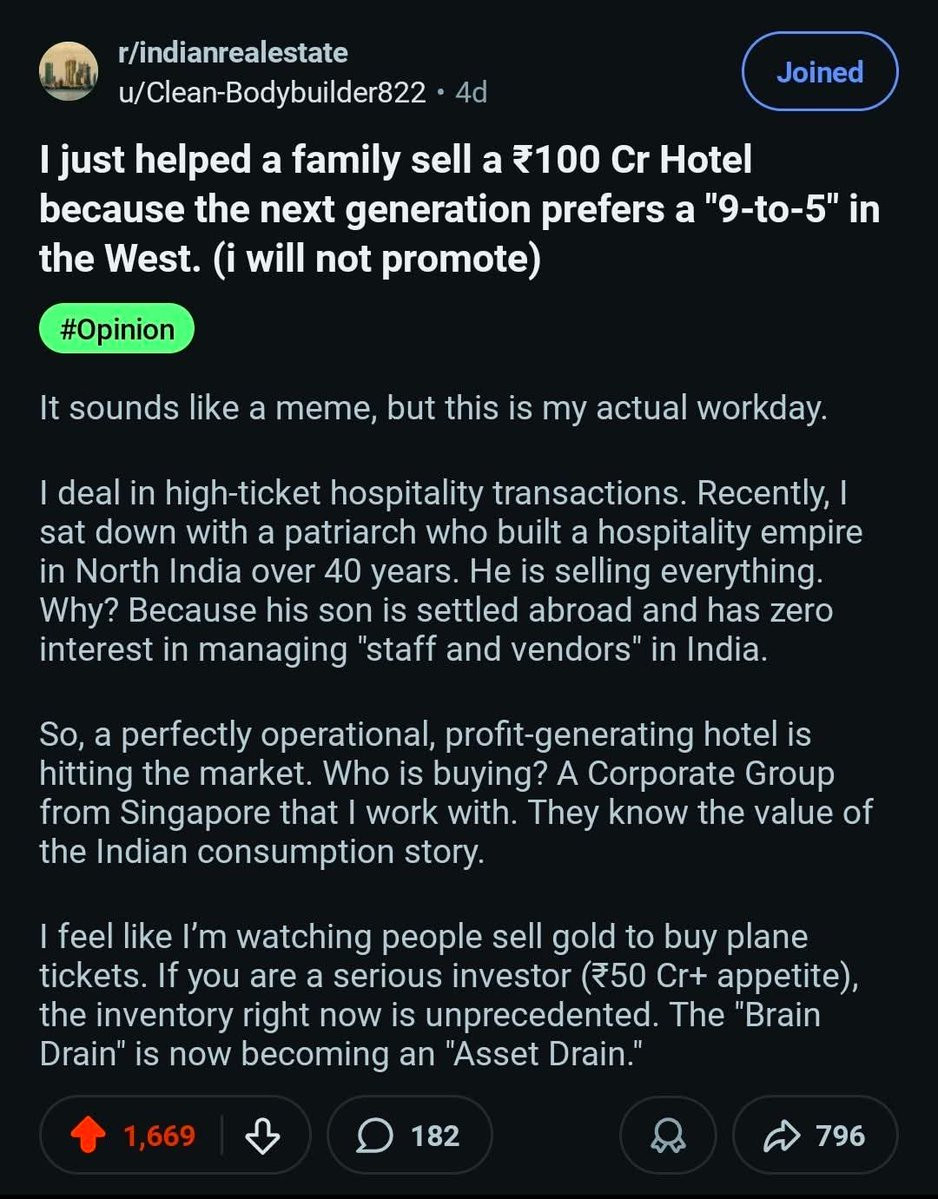Viewport: 938px width, 1199px height.
Task: Select the 182 comments count
Action: tap(435, 1136)
